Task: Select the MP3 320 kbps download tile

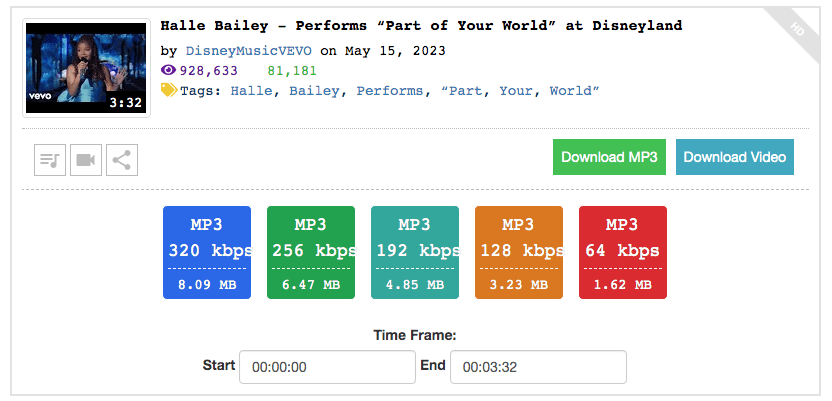Action: [x=207, y=252]
